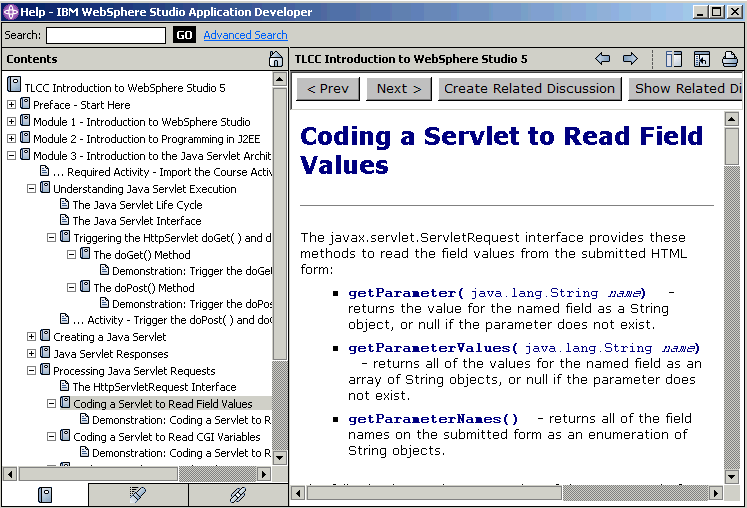Screen dimensions: 747x508
Task: Click book icon beside The doPost() Method
Action: [x=85, y=286]
